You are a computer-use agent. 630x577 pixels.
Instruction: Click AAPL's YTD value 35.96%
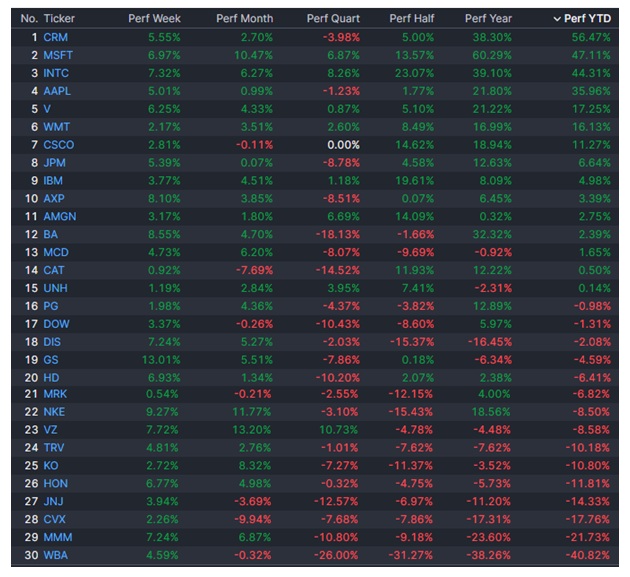tap(591, 91)
